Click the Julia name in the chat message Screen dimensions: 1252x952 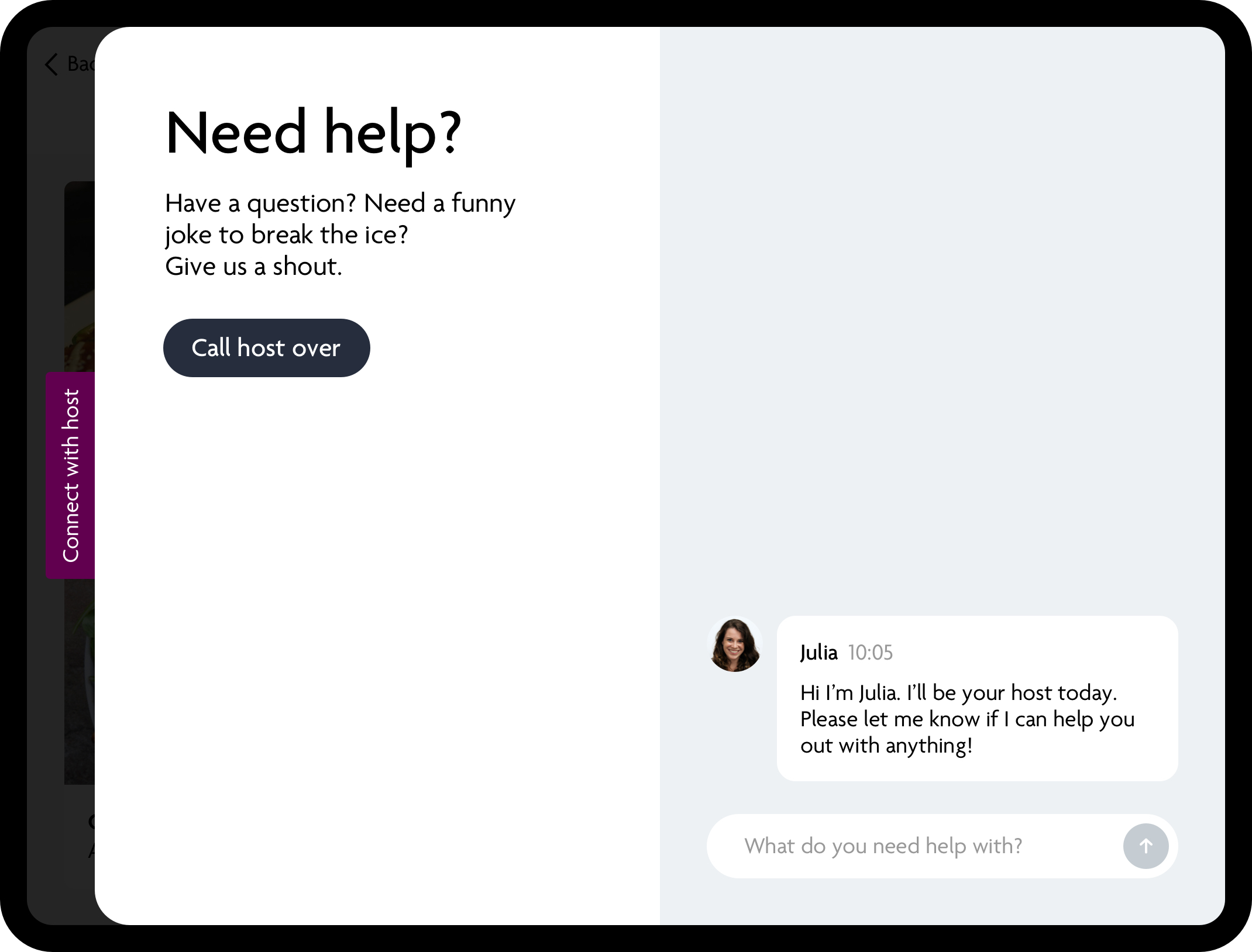pos(818,653)
